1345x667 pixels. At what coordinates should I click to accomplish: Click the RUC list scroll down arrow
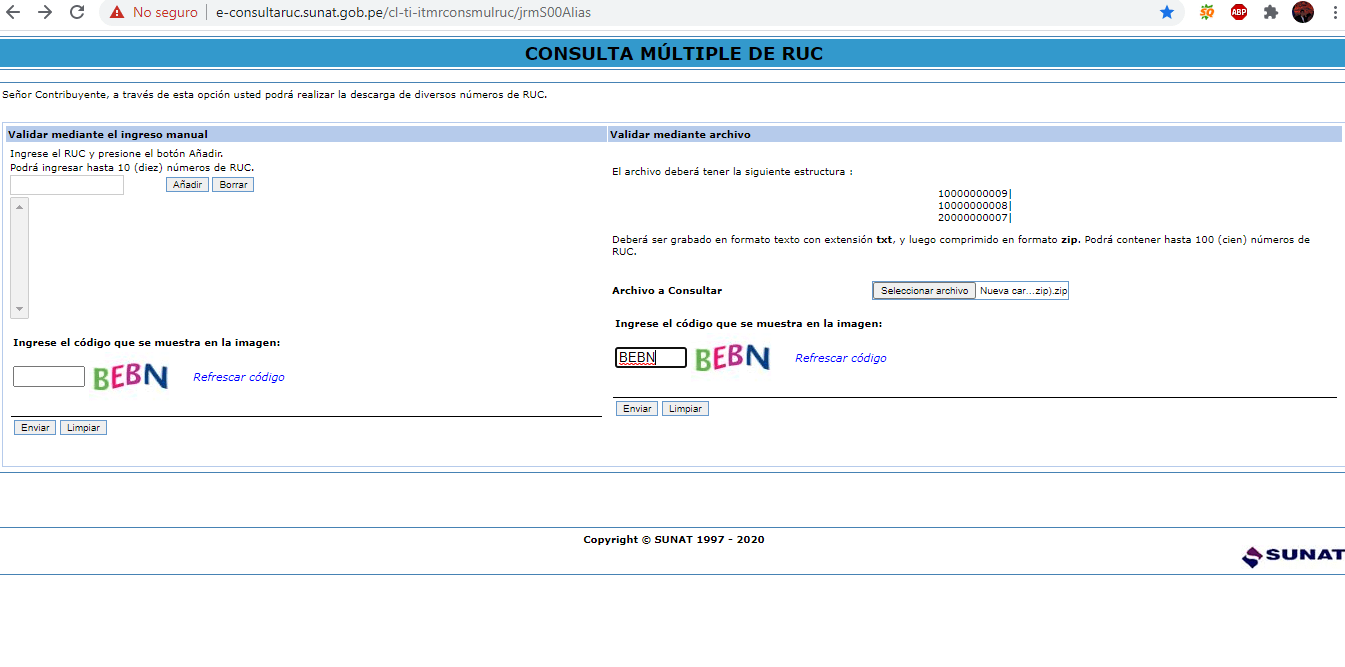[x=19, y=309]
